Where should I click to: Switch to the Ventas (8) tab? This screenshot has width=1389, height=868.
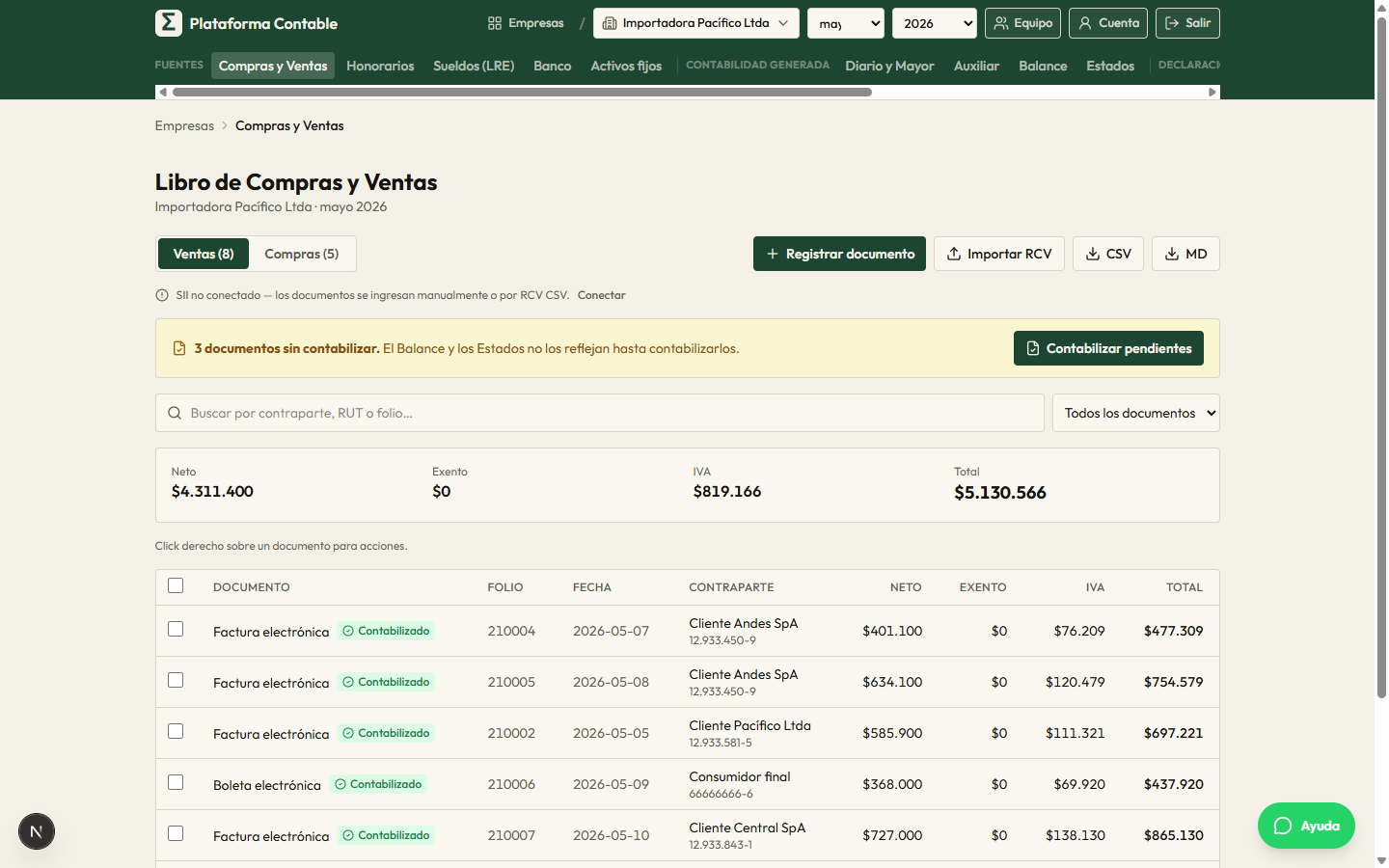204,254
